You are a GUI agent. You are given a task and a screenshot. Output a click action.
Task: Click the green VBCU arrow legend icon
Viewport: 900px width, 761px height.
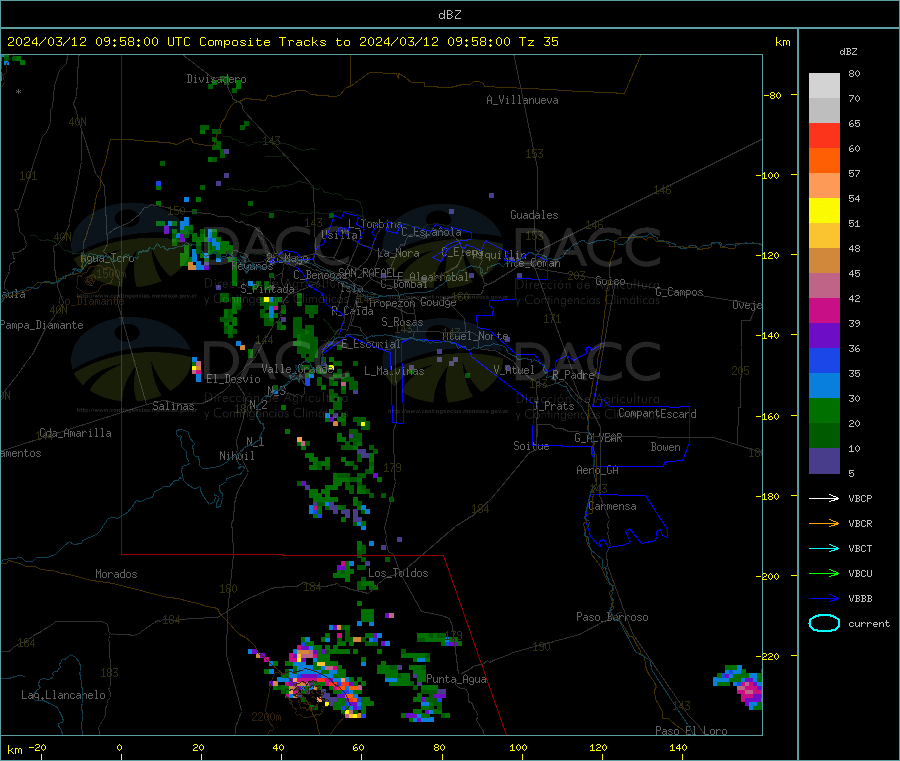(x=824, y=573)
